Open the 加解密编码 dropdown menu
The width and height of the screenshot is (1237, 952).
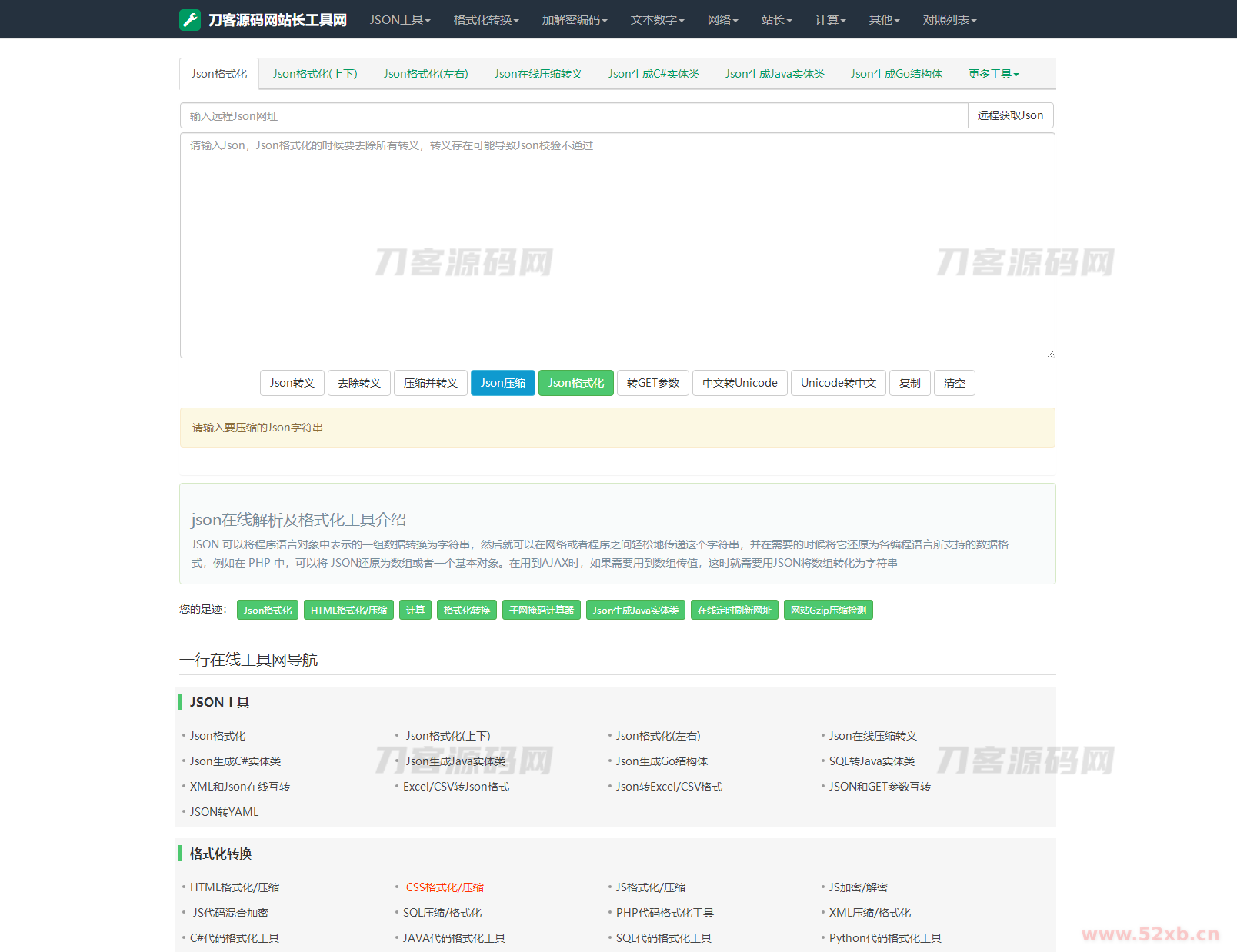[x=574, y=20]
